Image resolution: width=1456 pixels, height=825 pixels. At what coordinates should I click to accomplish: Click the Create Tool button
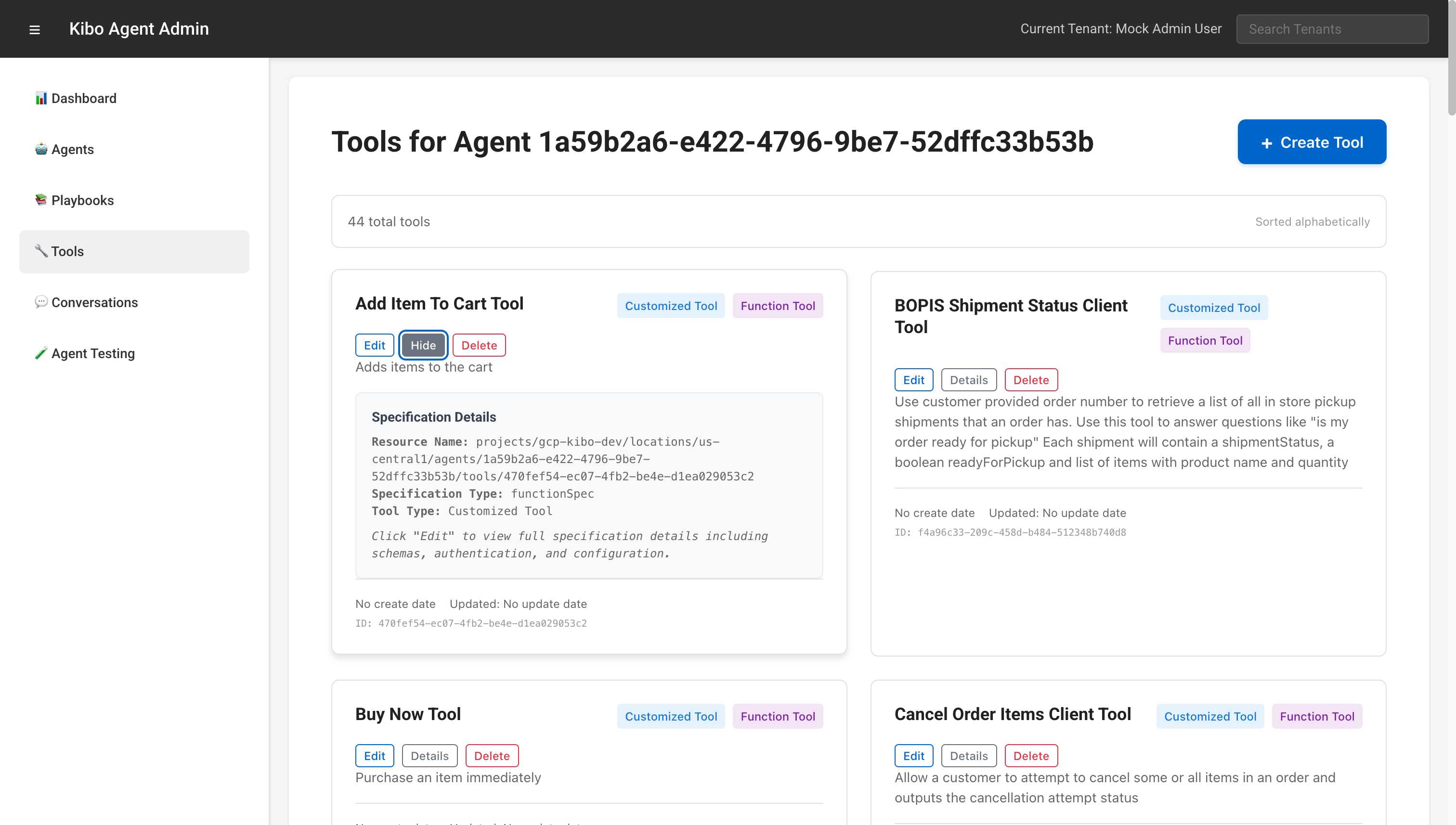pyautogui.click(x=1312, y=142)
